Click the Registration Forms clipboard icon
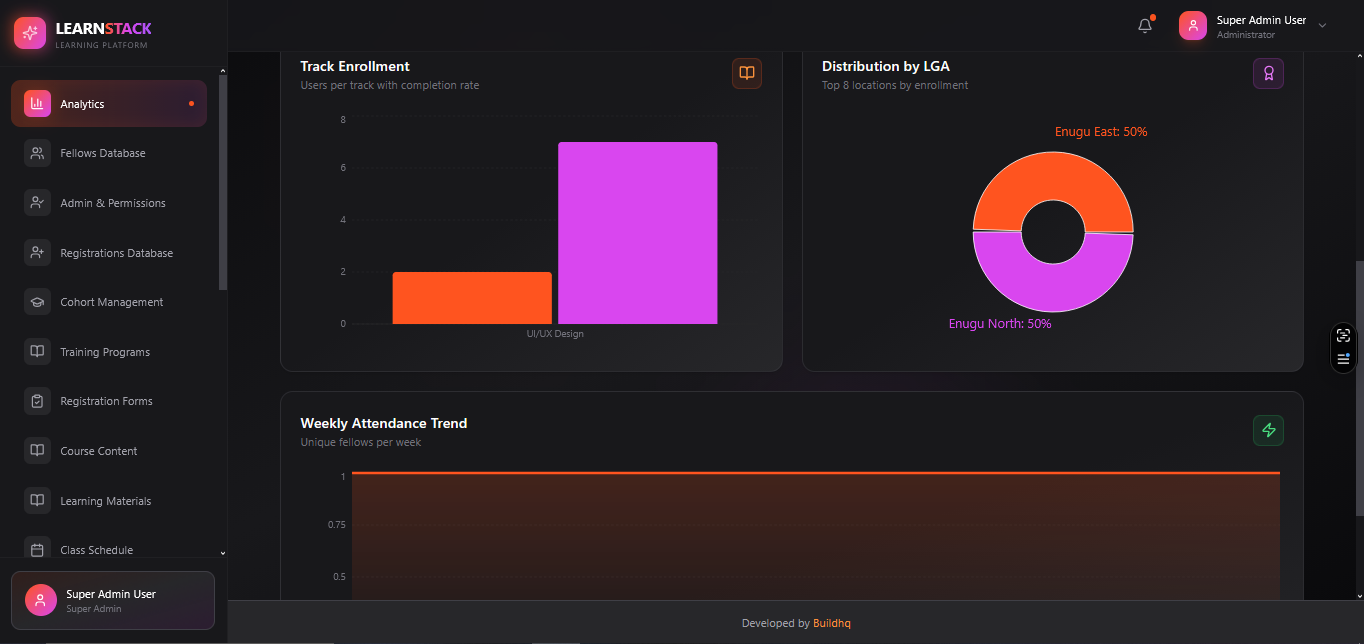 (x=37, y=401)
